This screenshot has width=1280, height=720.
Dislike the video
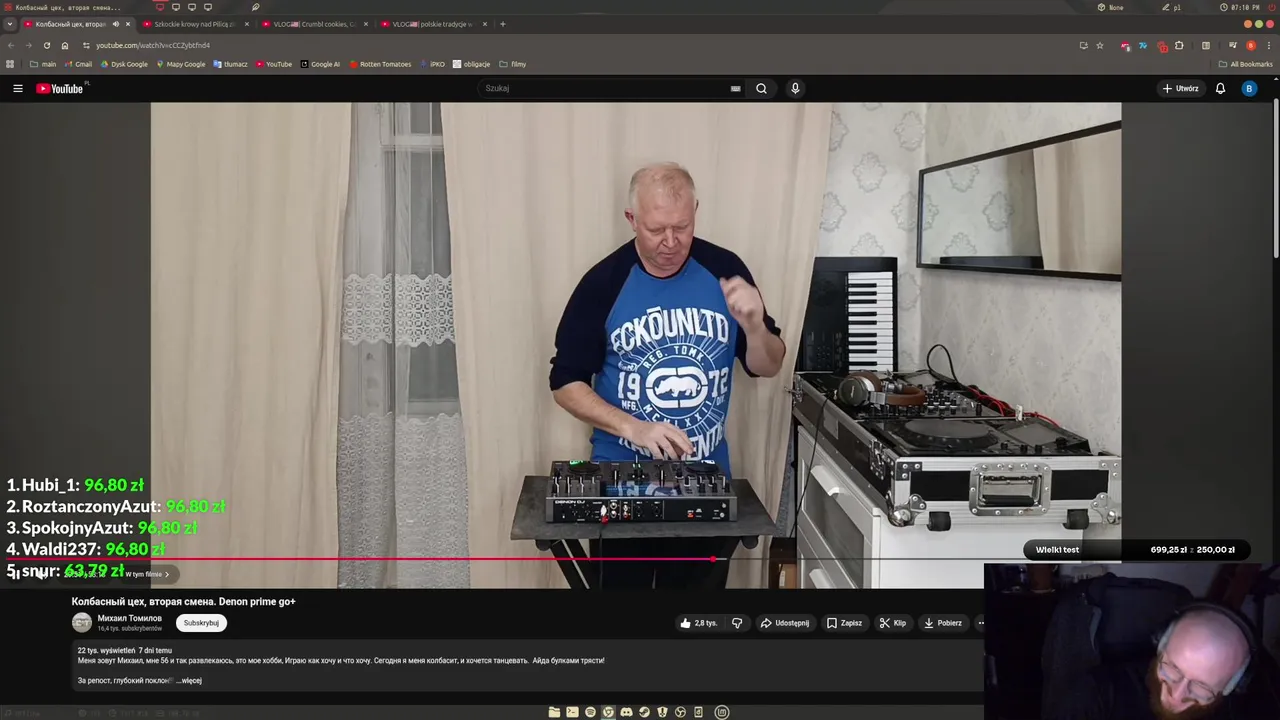[737, 623]
